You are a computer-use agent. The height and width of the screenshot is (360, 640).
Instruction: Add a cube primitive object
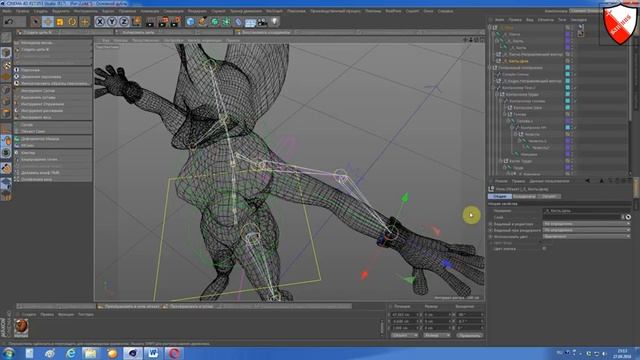pyautogui.click(x=190, y=21)
